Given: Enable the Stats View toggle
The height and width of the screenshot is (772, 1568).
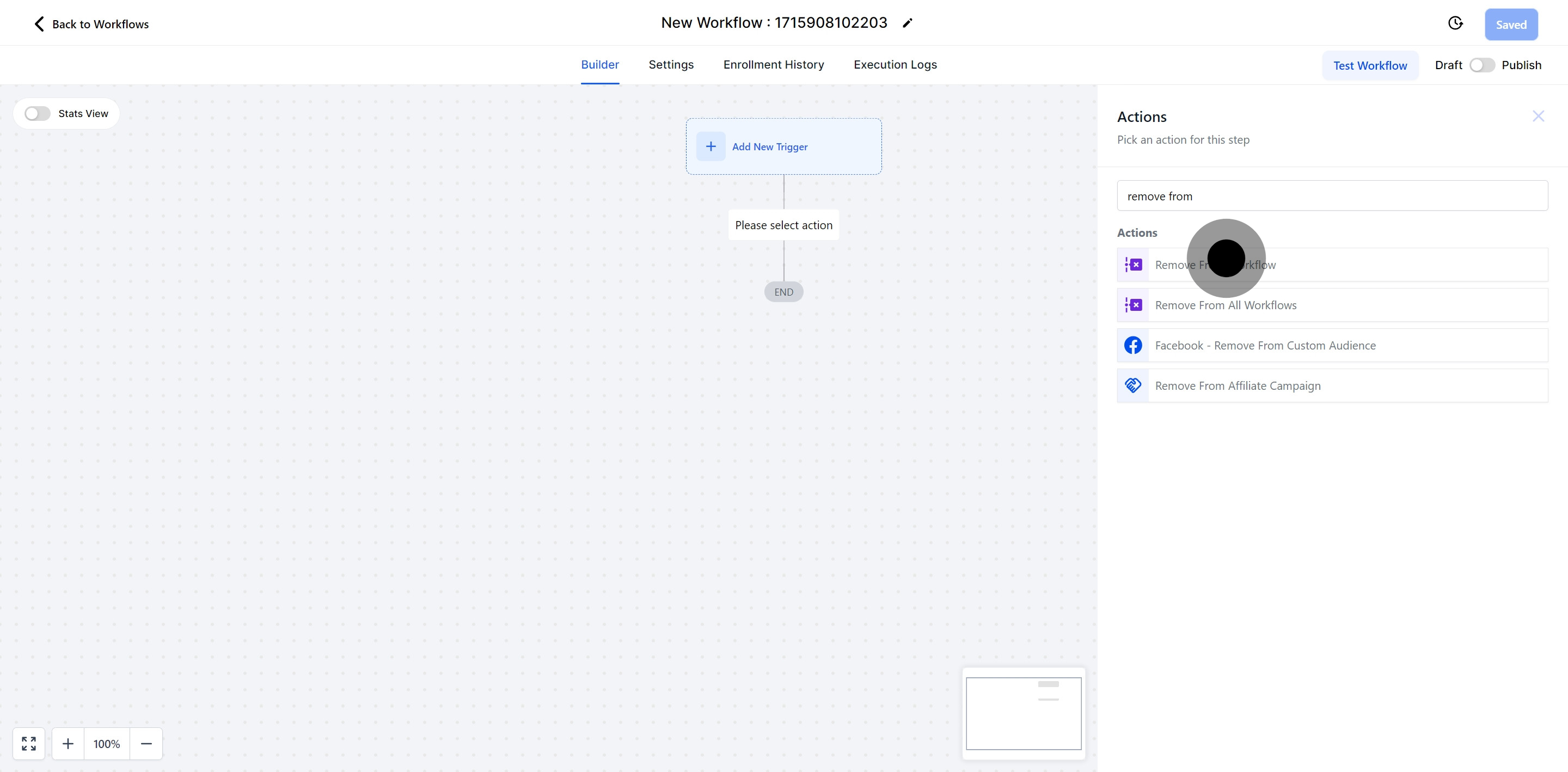Looking at the screenshot, I should (x=37, y=114).
